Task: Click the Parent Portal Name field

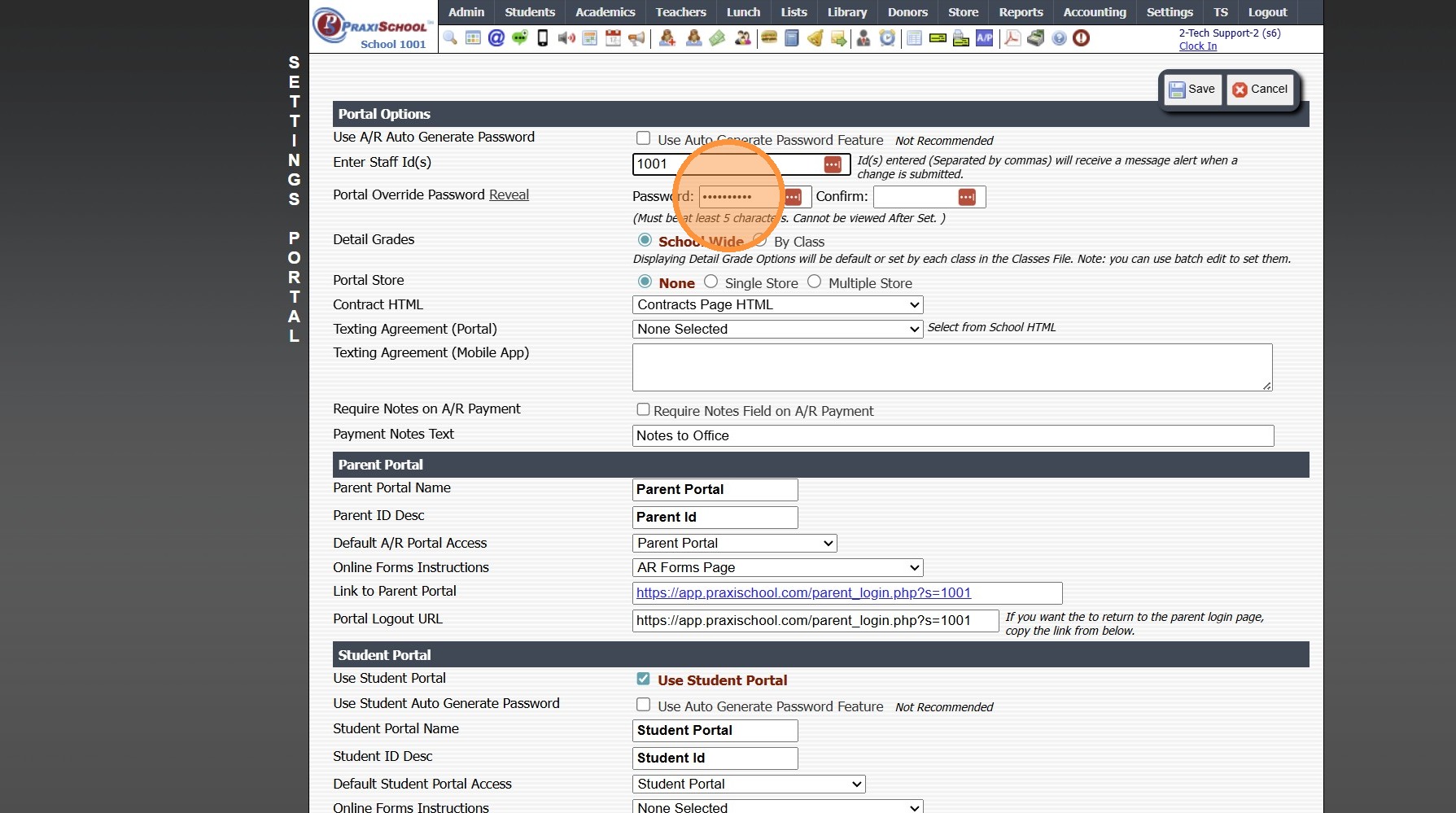Action: pyautogui.click(x=715, y=489)
